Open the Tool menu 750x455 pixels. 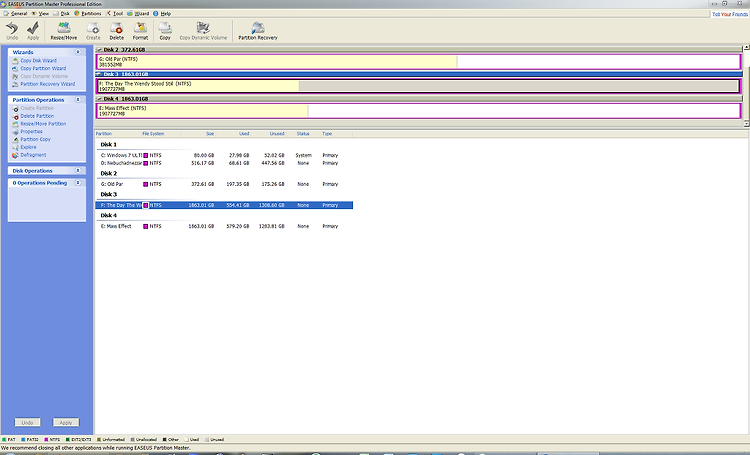115,13
